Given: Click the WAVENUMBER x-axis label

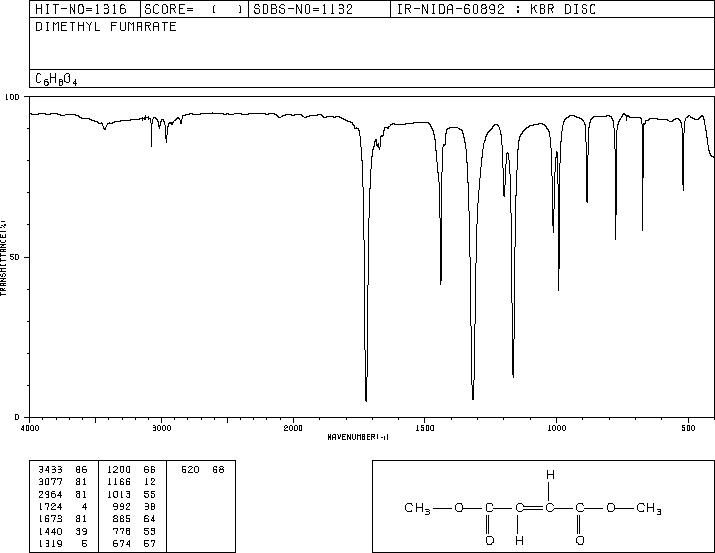Looking at the screenshot, I should (358, 437).
